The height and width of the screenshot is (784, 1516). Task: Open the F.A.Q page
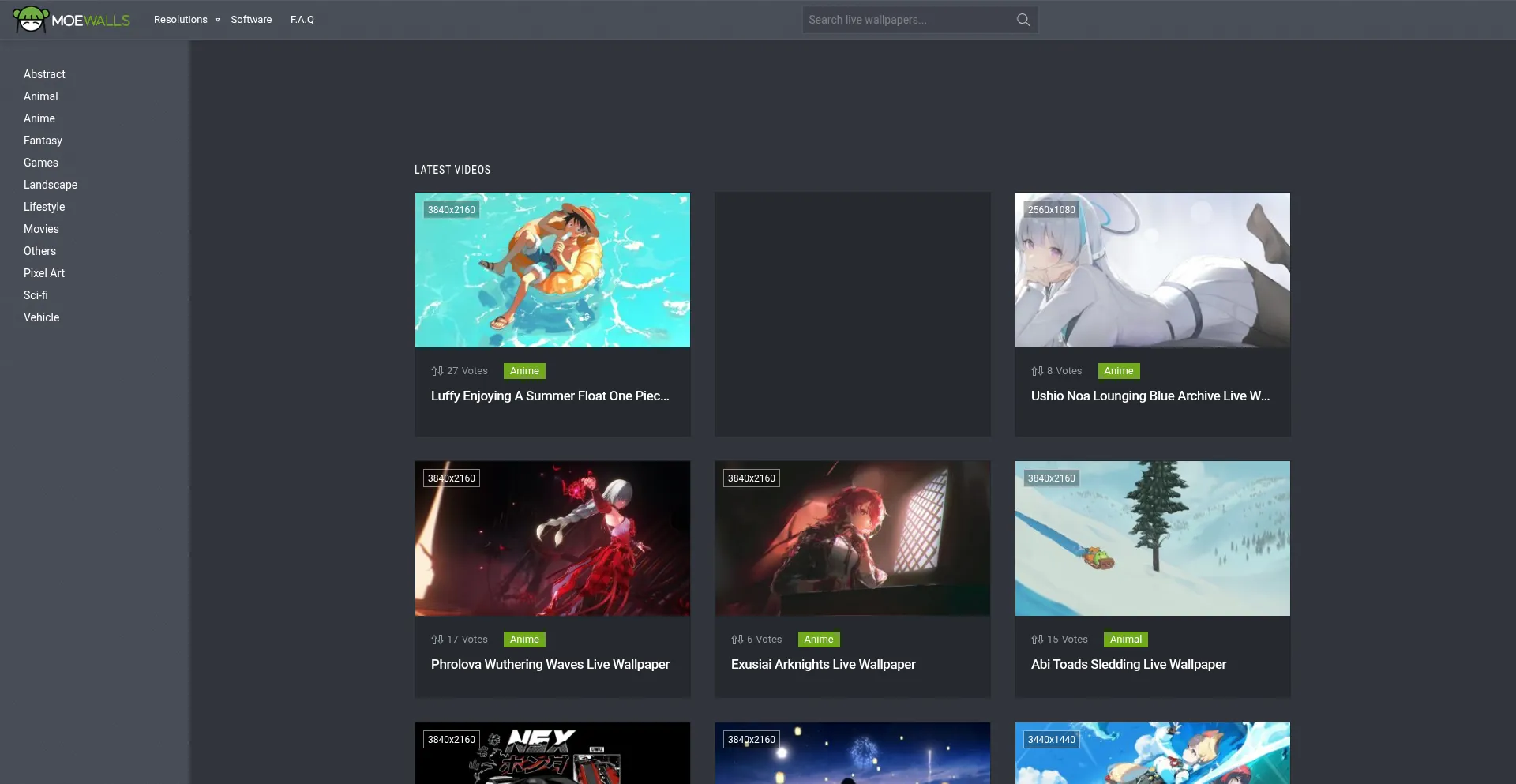click(x=302, y=20)
